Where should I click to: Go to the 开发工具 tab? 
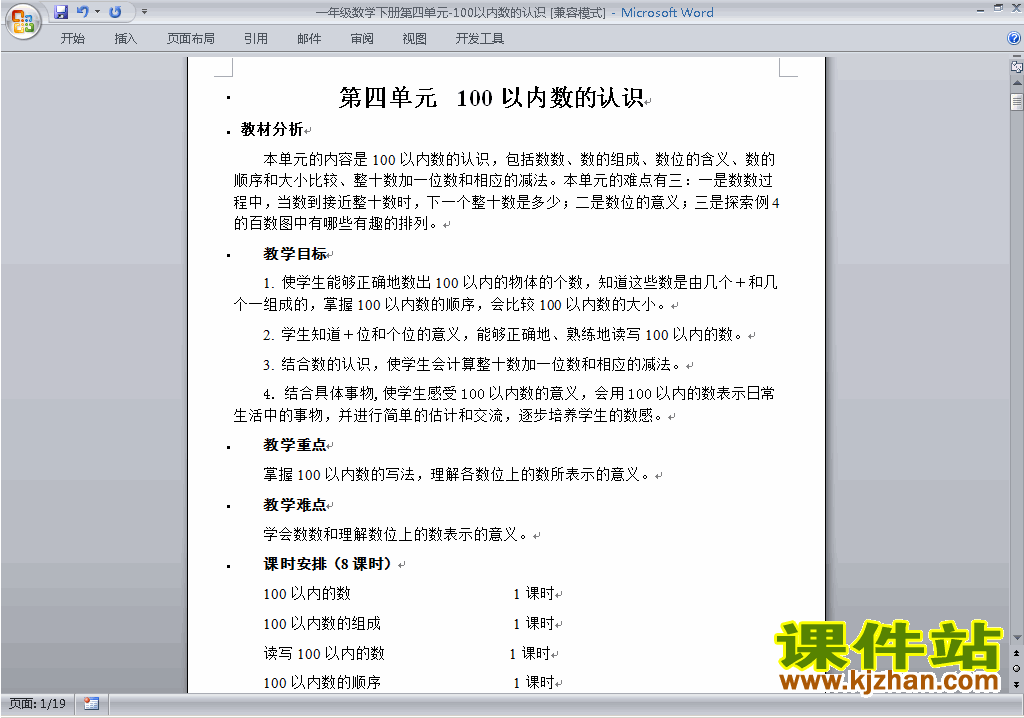tap(479, 39)
